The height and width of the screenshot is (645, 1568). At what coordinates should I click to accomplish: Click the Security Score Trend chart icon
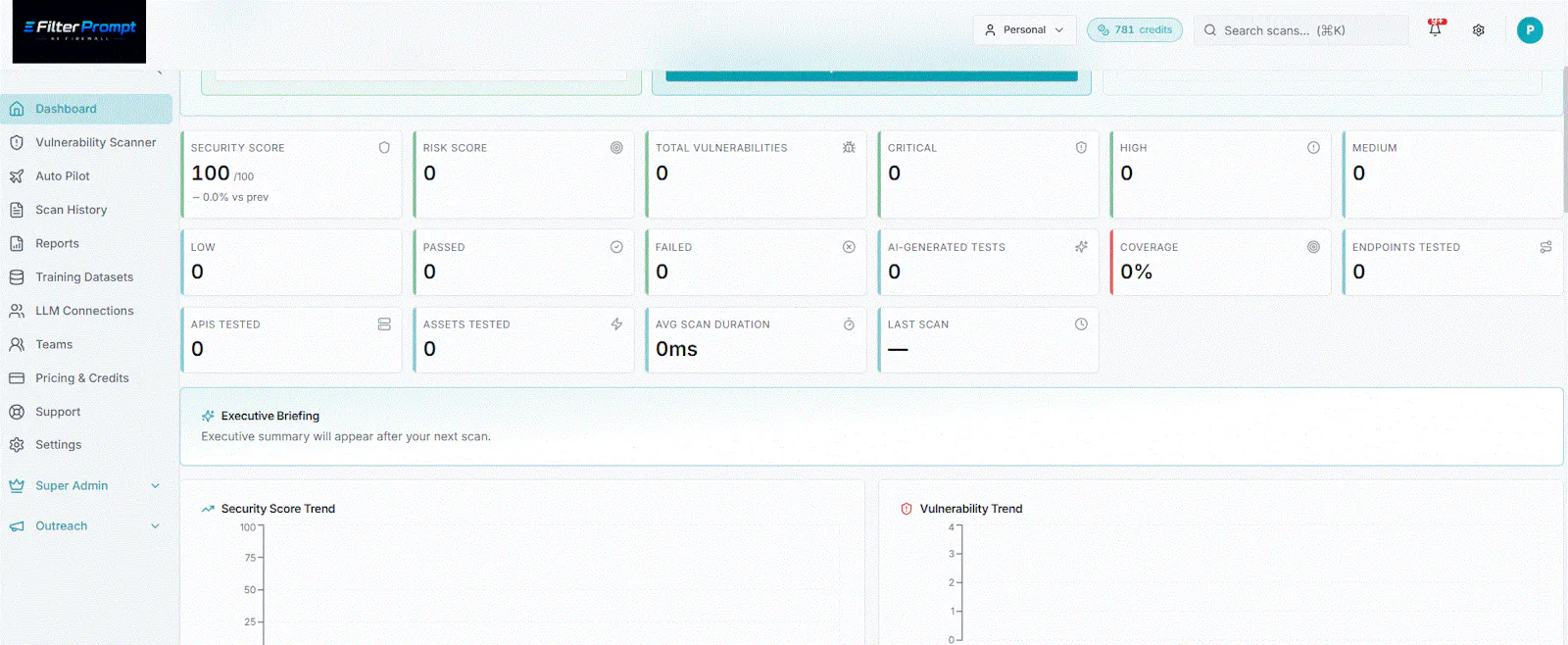point(208,509)
